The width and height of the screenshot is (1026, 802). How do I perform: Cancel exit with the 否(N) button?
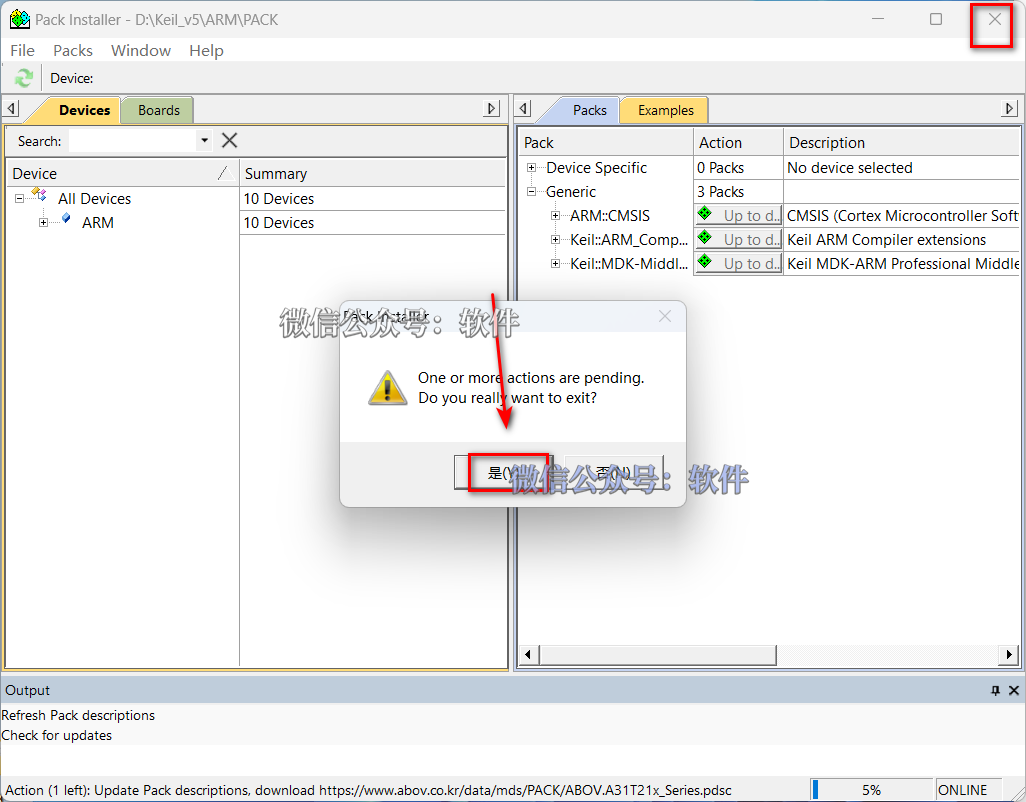614,472
